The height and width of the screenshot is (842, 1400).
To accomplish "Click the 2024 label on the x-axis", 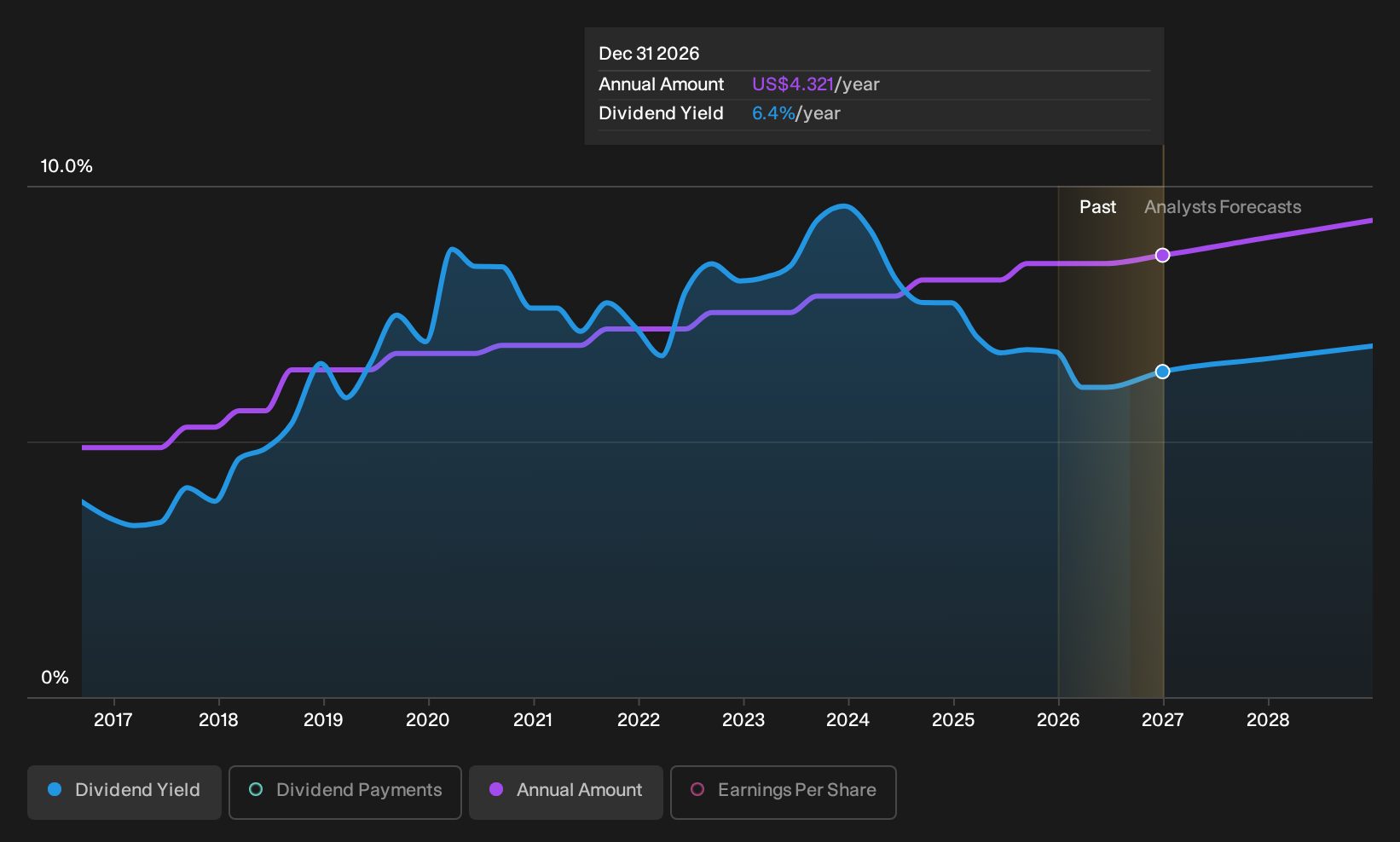I will point(848,720).
